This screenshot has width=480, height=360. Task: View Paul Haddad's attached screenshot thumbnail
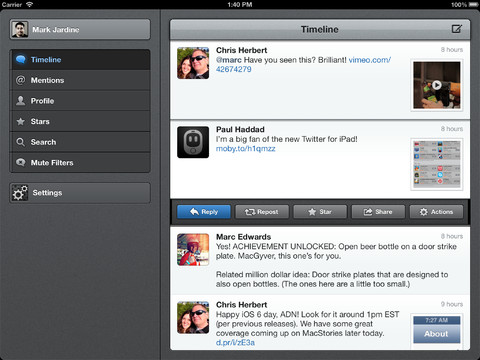pyautogui.click(x=437, y=164)
